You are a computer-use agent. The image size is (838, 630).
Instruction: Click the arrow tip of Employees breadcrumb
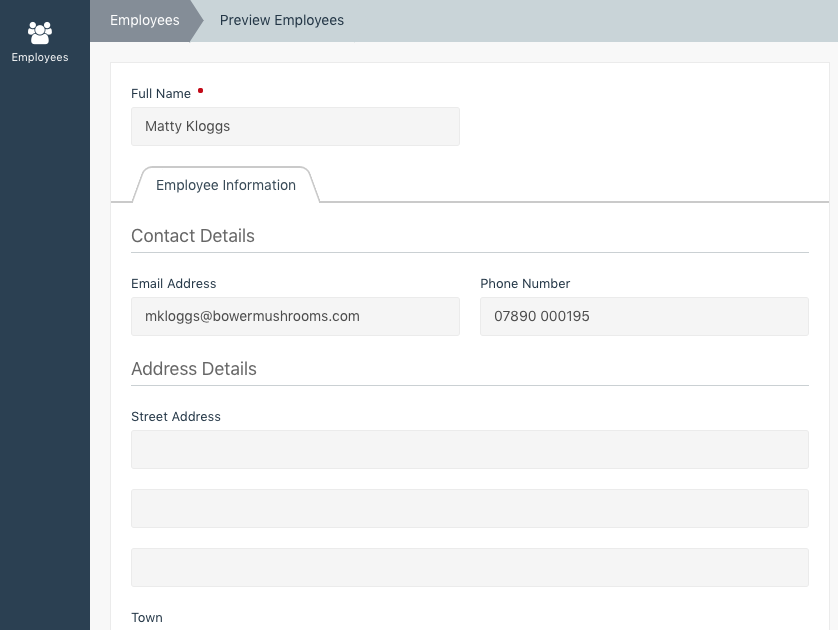[x=197, y=20]
